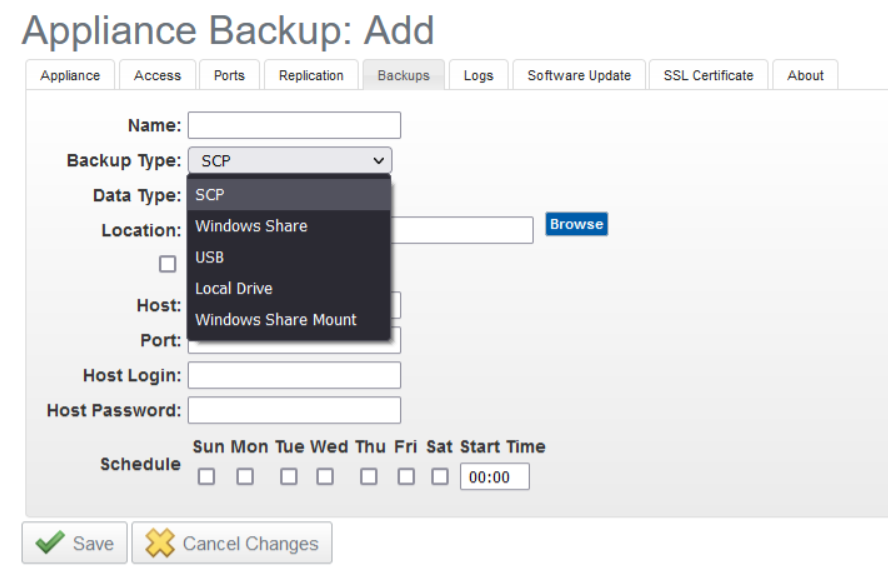Go to the Software Update tab

[579, 75]
